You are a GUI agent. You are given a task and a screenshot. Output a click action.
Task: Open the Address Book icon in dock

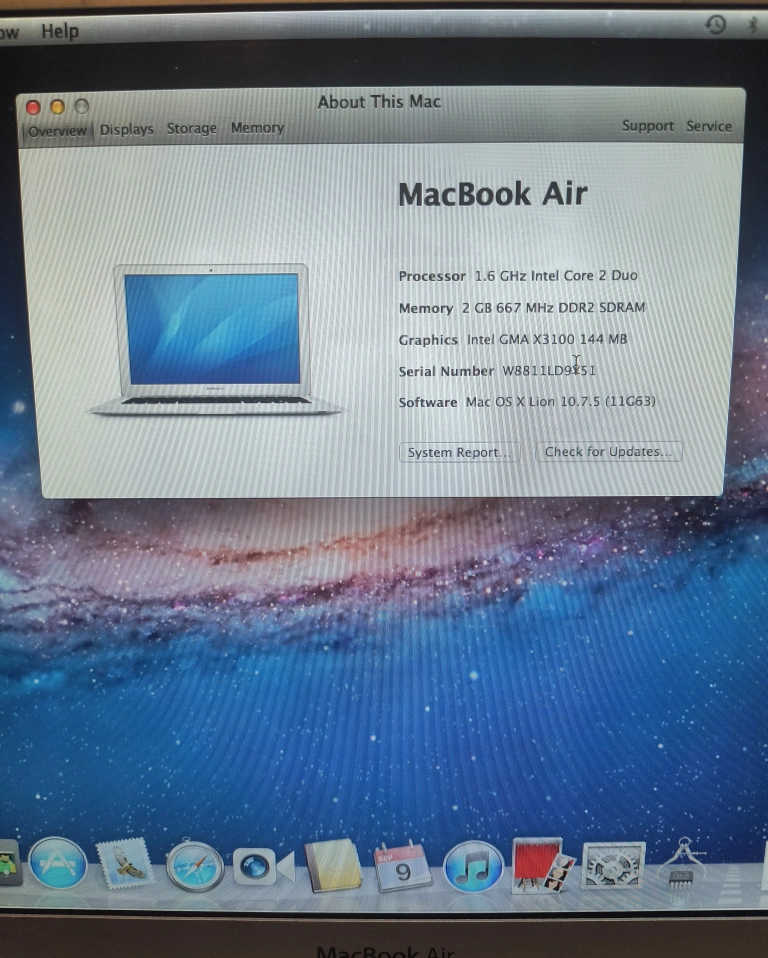pos(332,866)
